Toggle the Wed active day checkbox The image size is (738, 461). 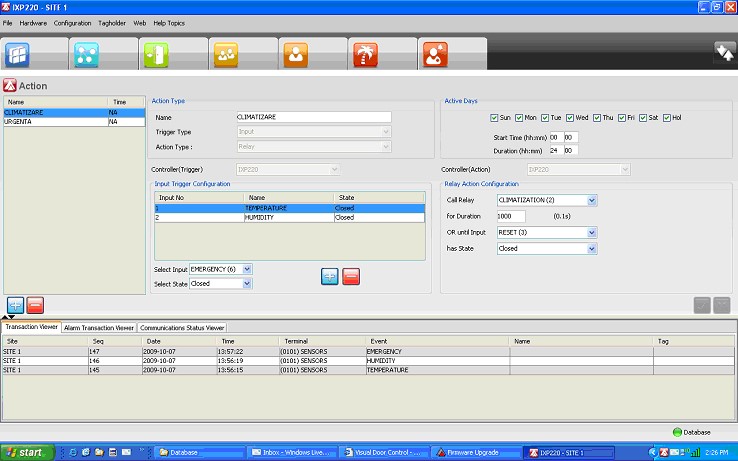click(x=570, y=118)
